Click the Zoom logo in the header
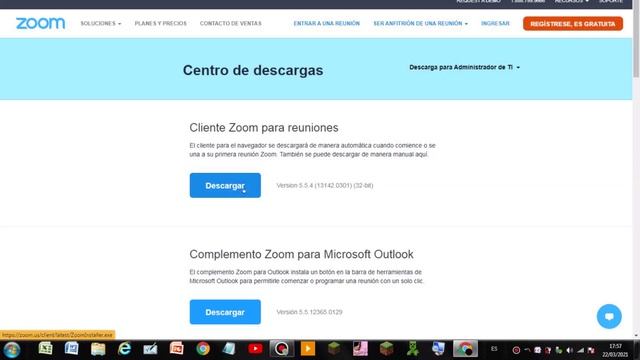Image resolution: width=640 pixels, height=360 pixels. point(40,23)
